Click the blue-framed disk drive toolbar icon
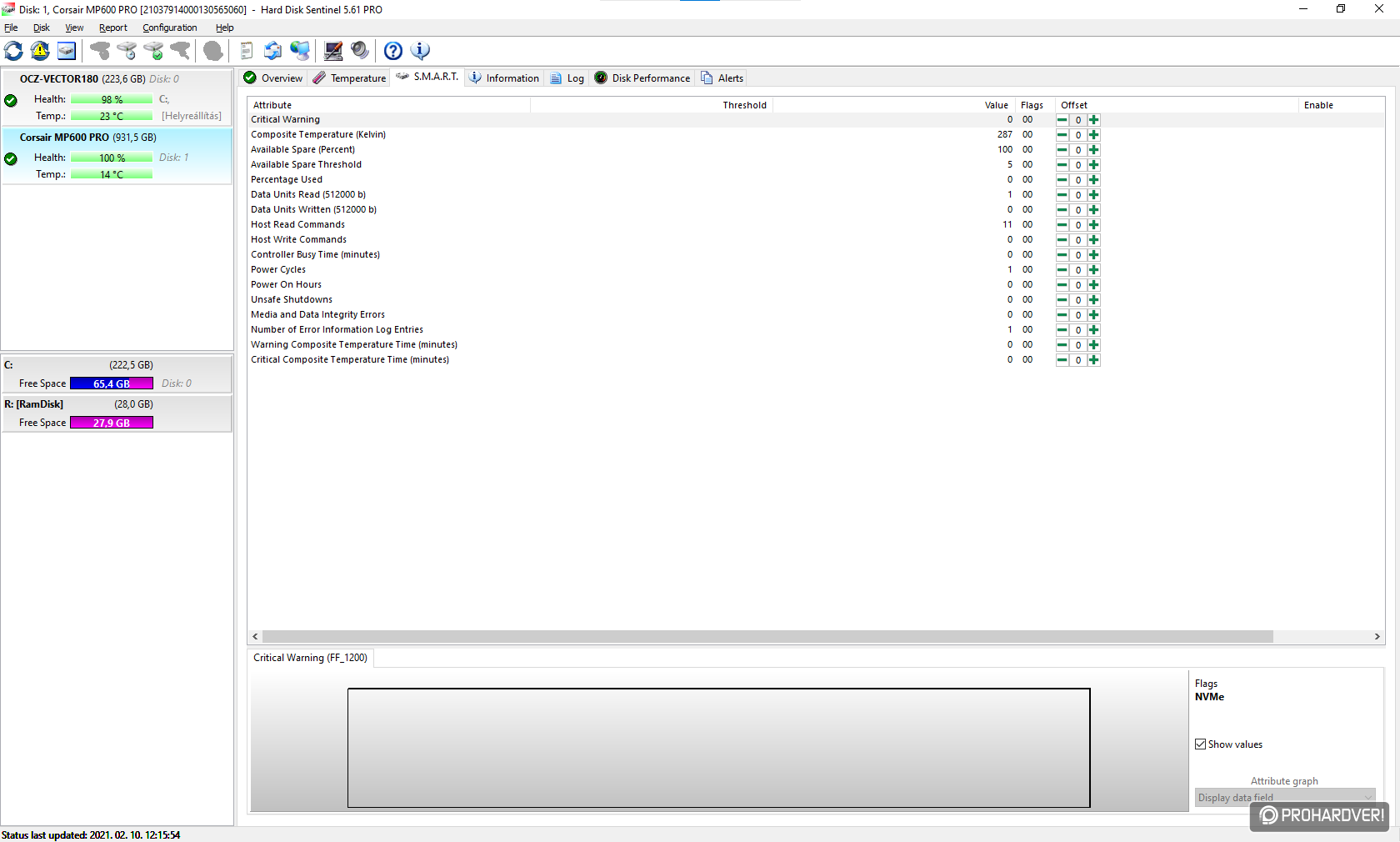This screenshot has height=842, width=1400. [67, 51]
